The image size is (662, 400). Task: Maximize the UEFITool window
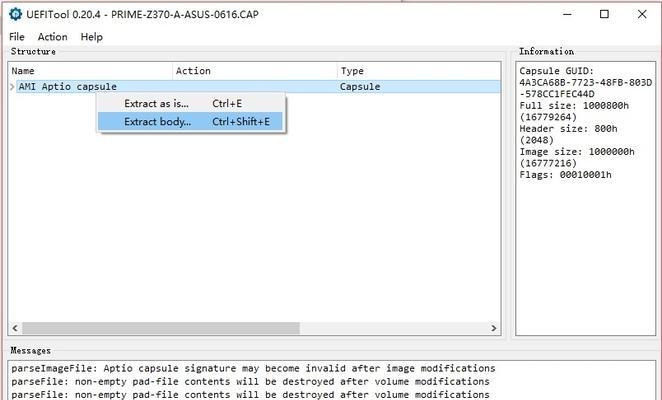(x=604, y=14)
